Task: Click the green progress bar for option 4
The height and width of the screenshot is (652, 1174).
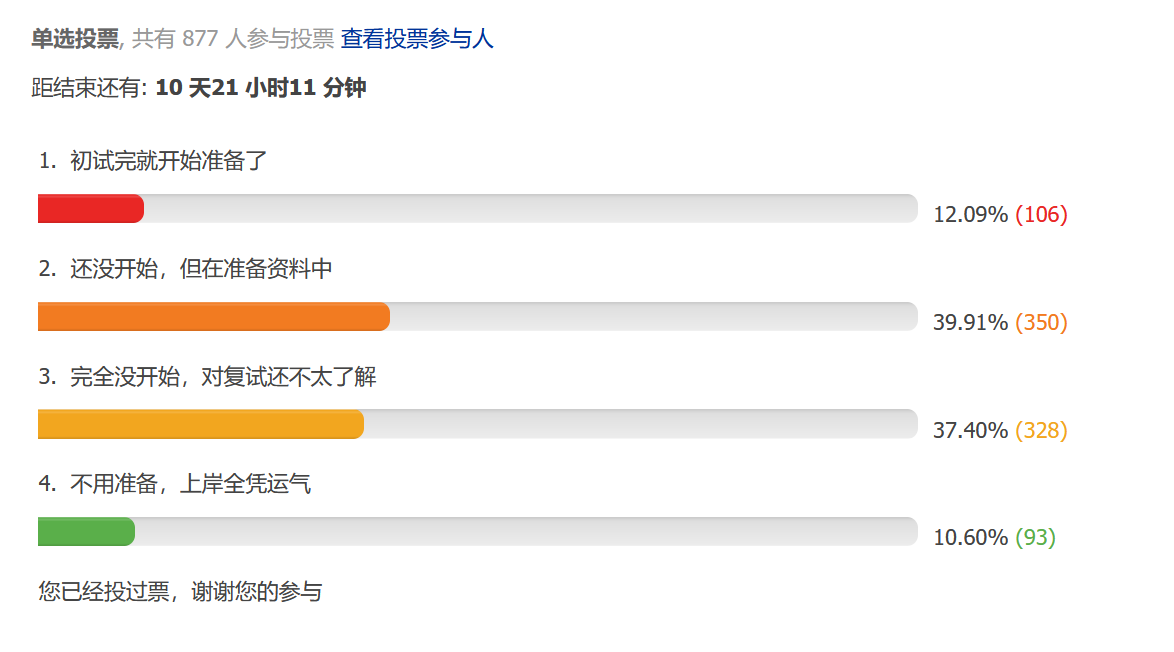Action: (x=86, y=531)
